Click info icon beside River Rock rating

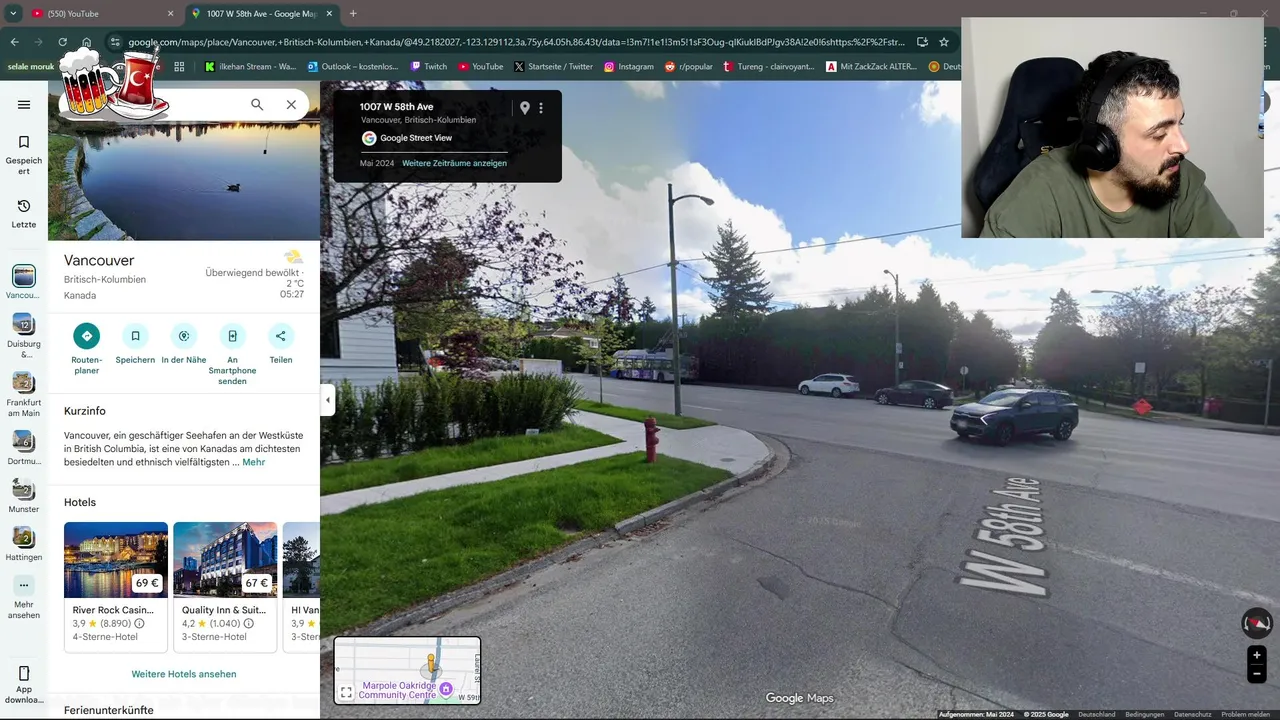[x=139, y=623]
